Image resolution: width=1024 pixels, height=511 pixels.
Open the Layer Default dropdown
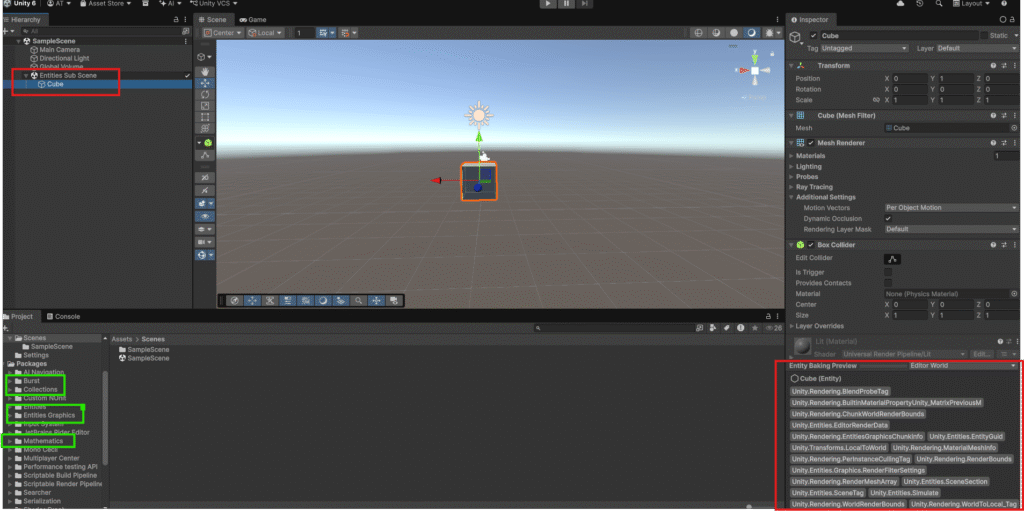(977, 48)
